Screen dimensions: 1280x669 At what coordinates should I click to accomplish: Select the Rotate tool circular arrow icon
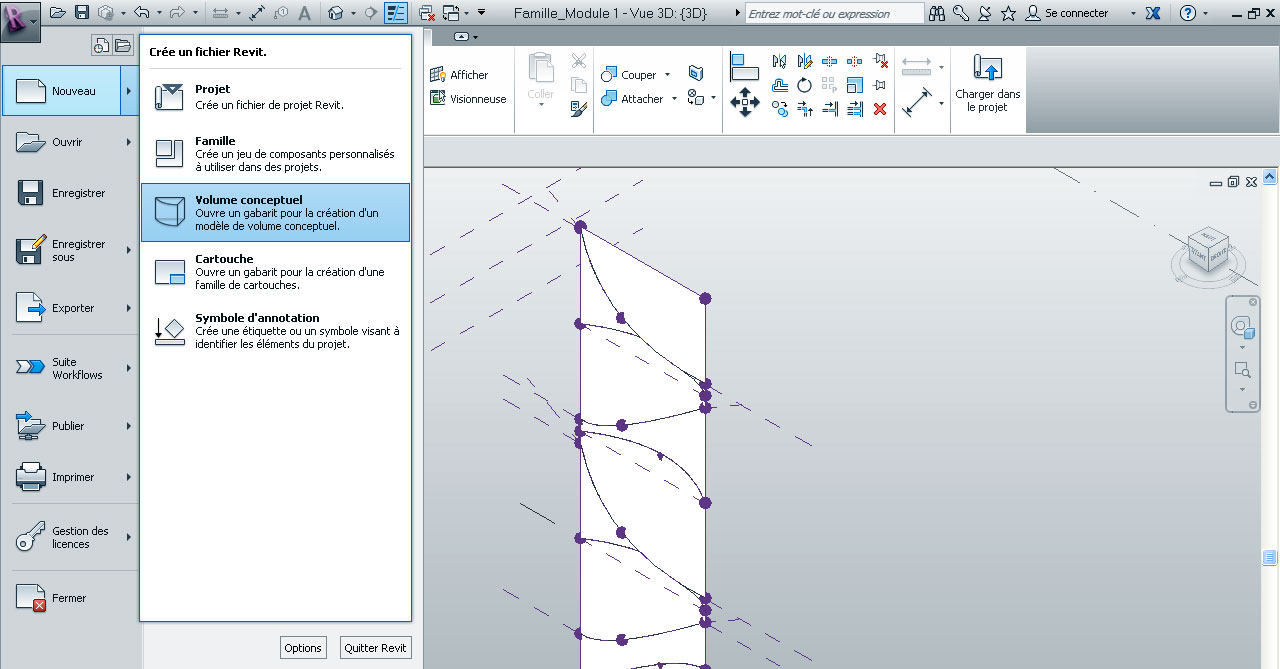(804, 85)
